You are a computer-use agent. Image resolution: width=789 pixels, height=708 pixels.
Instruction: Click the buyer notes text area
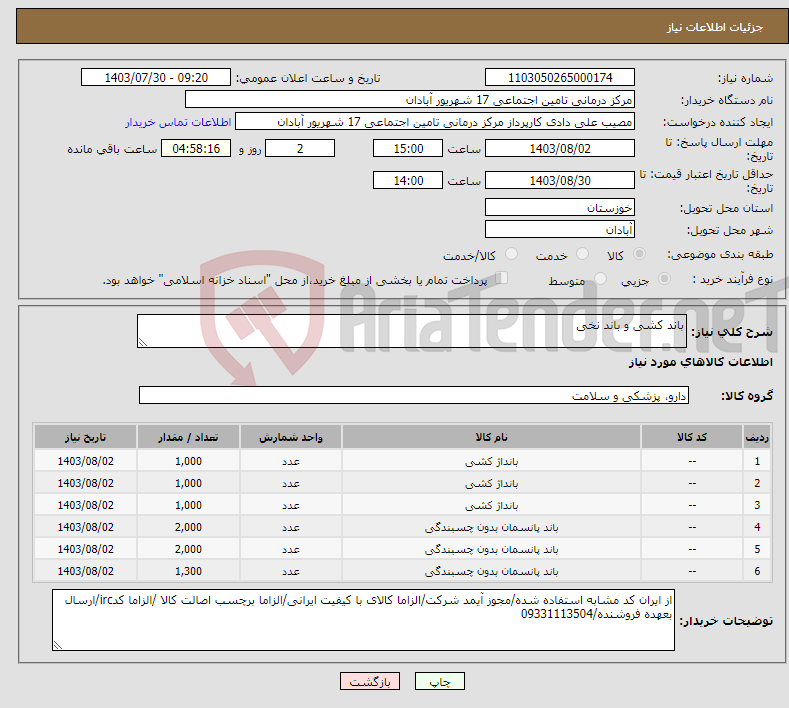[363, 620]
